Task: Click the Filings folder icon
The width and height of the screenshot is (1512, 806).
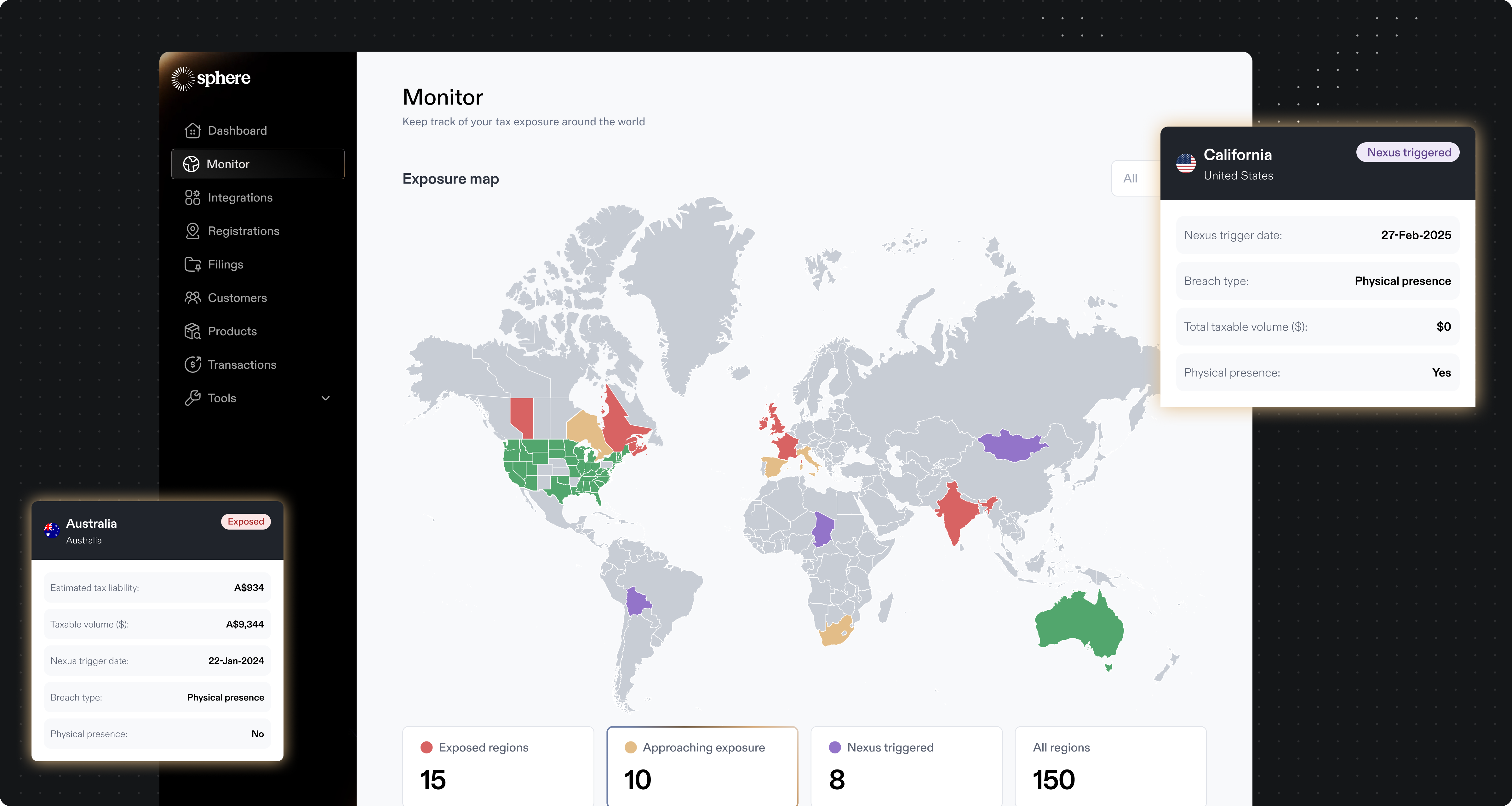Action: click(x=192, y=264)
